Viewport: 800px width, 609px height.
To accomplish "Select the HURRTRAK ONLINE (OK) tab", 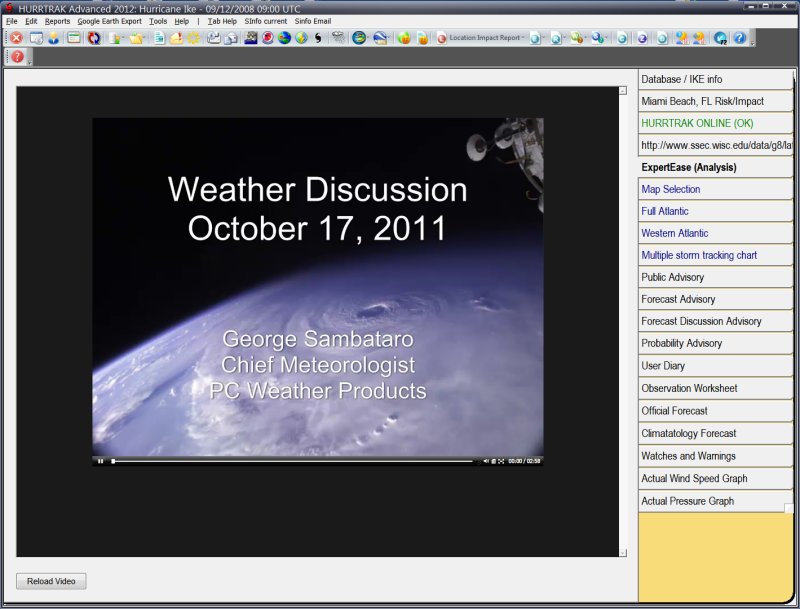I will pyautogui.click(x=715, y=123).
